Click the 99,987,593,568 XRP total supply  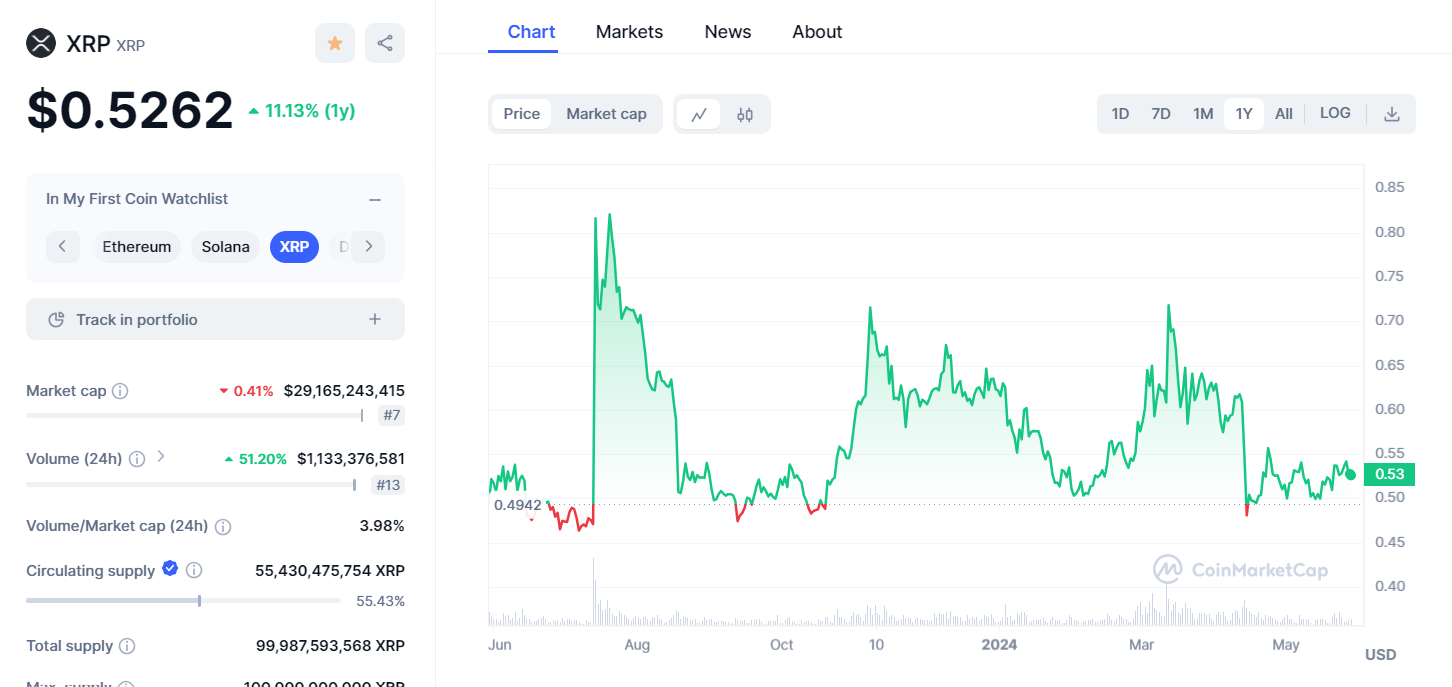330,646
